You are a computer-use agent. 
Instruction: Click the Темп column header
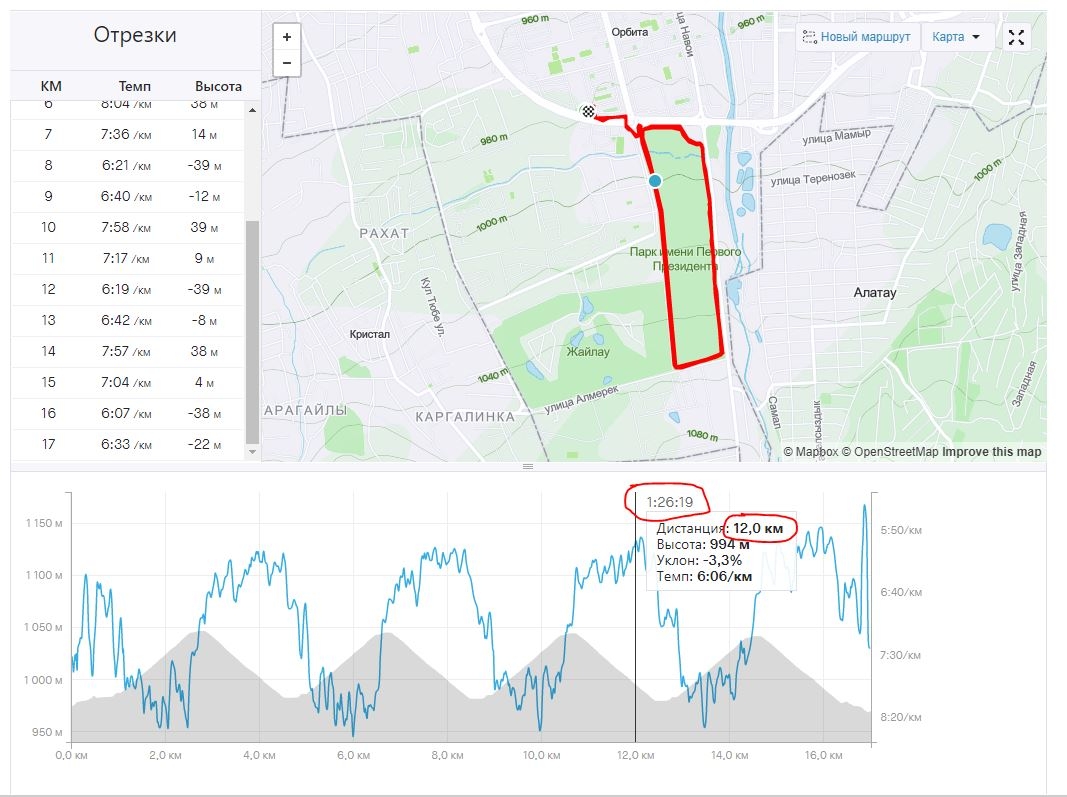pos(135,86)
